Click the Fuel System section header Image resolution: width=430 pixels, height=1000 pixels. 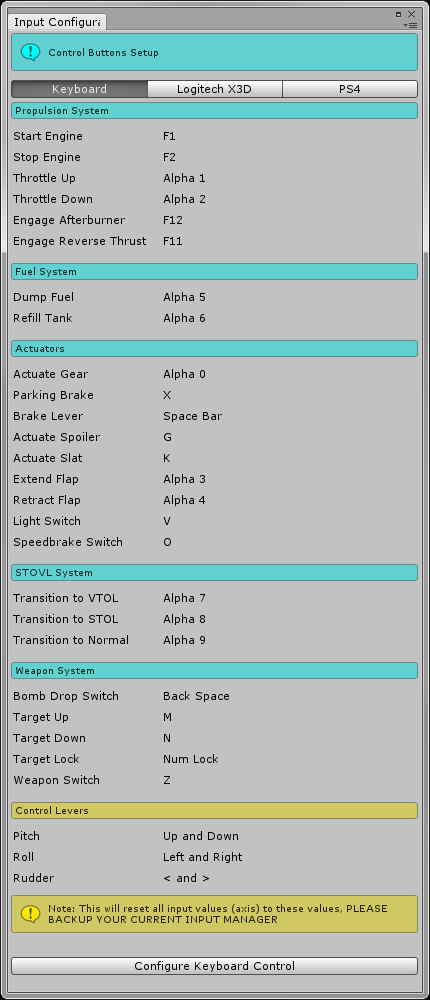214,272
